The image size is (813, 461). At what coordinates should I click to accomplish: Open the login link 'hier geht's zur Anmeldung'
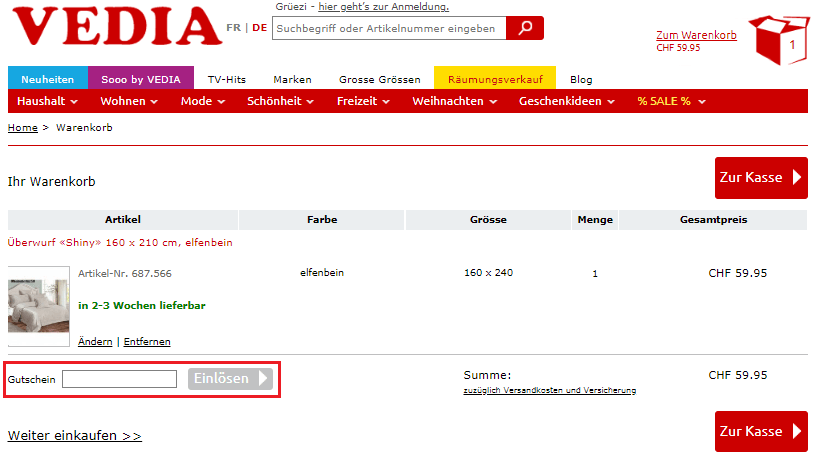[x=383, y=7]
